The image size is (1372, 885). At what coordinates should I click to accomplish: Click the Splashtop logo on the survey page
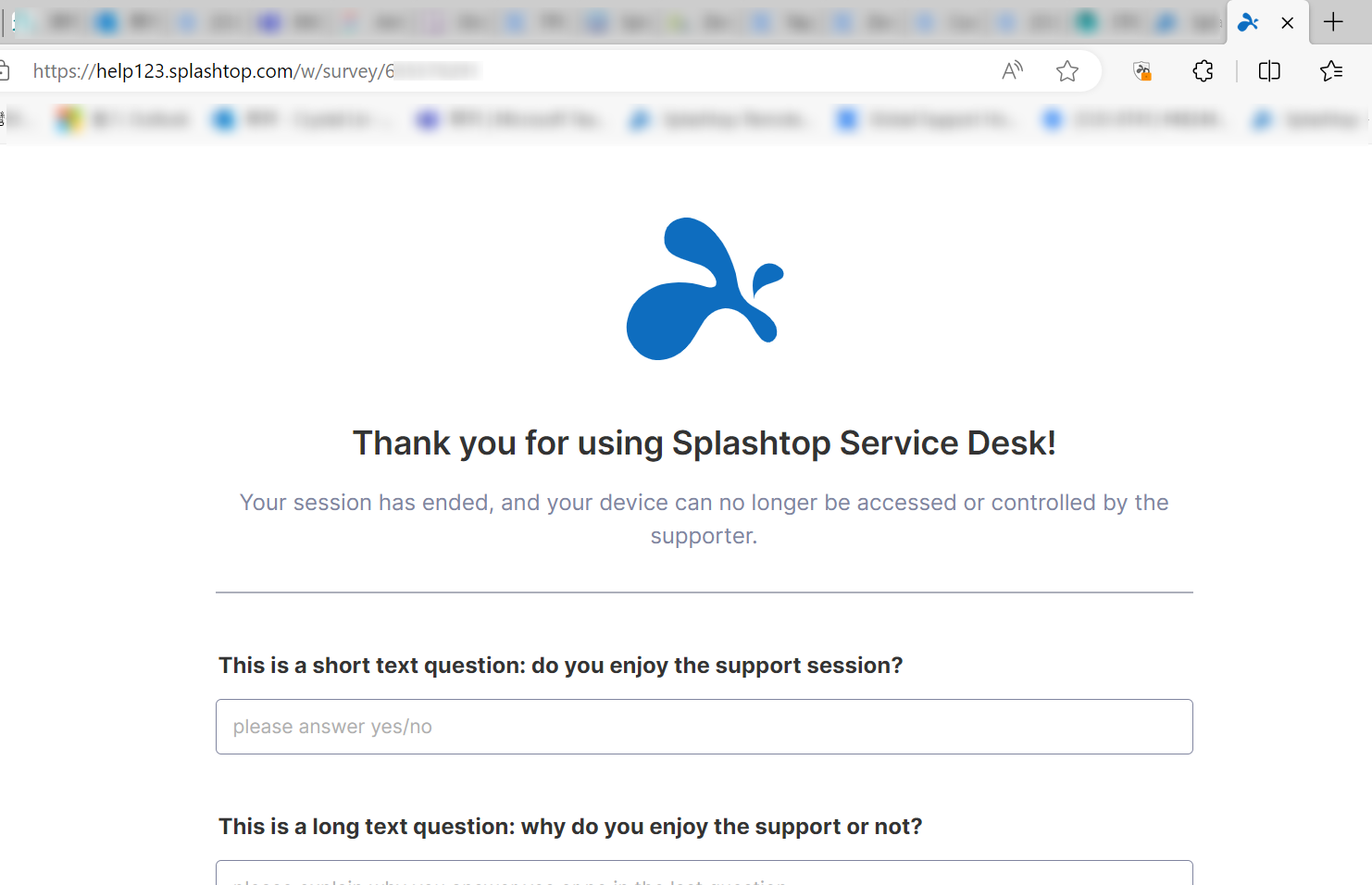point(705,288)
